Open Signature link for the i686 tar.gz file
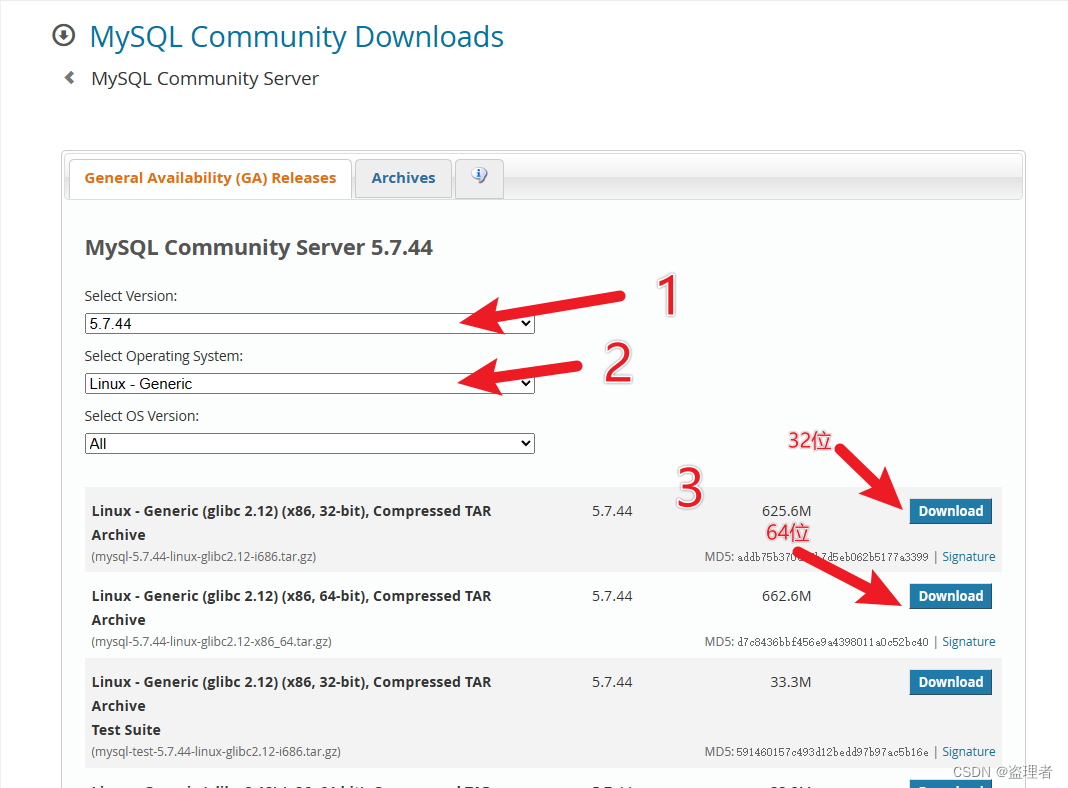1068x788 pixels. pyautogui.click(x=969, y=556)
